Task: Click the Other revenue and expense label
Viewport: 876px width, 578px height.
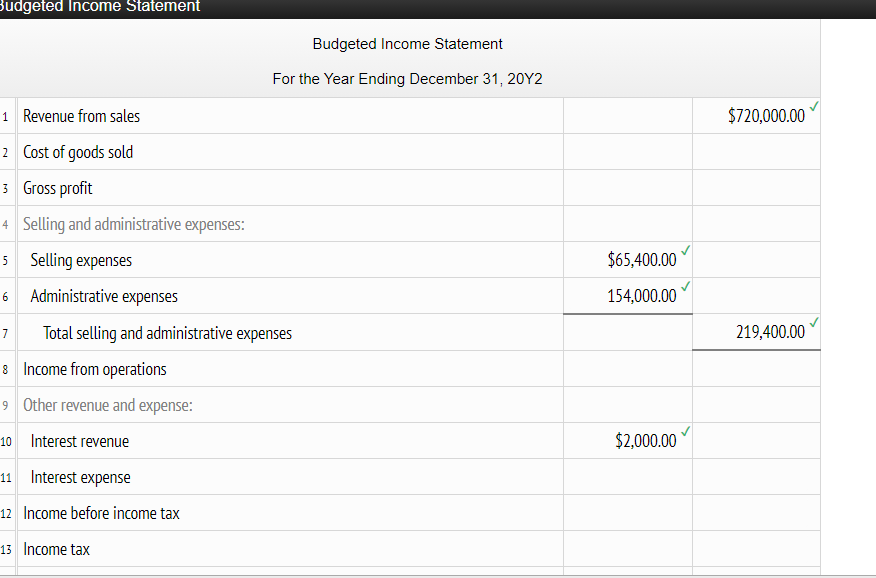Action: click(x=110, y=404)
